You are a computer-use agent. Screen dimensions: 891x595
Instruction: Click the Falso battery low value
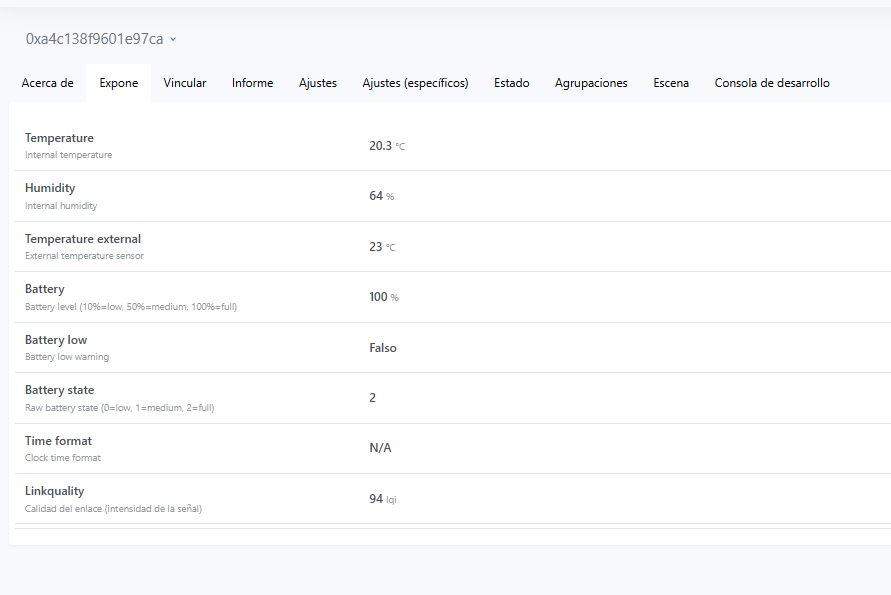pos(383,348)
